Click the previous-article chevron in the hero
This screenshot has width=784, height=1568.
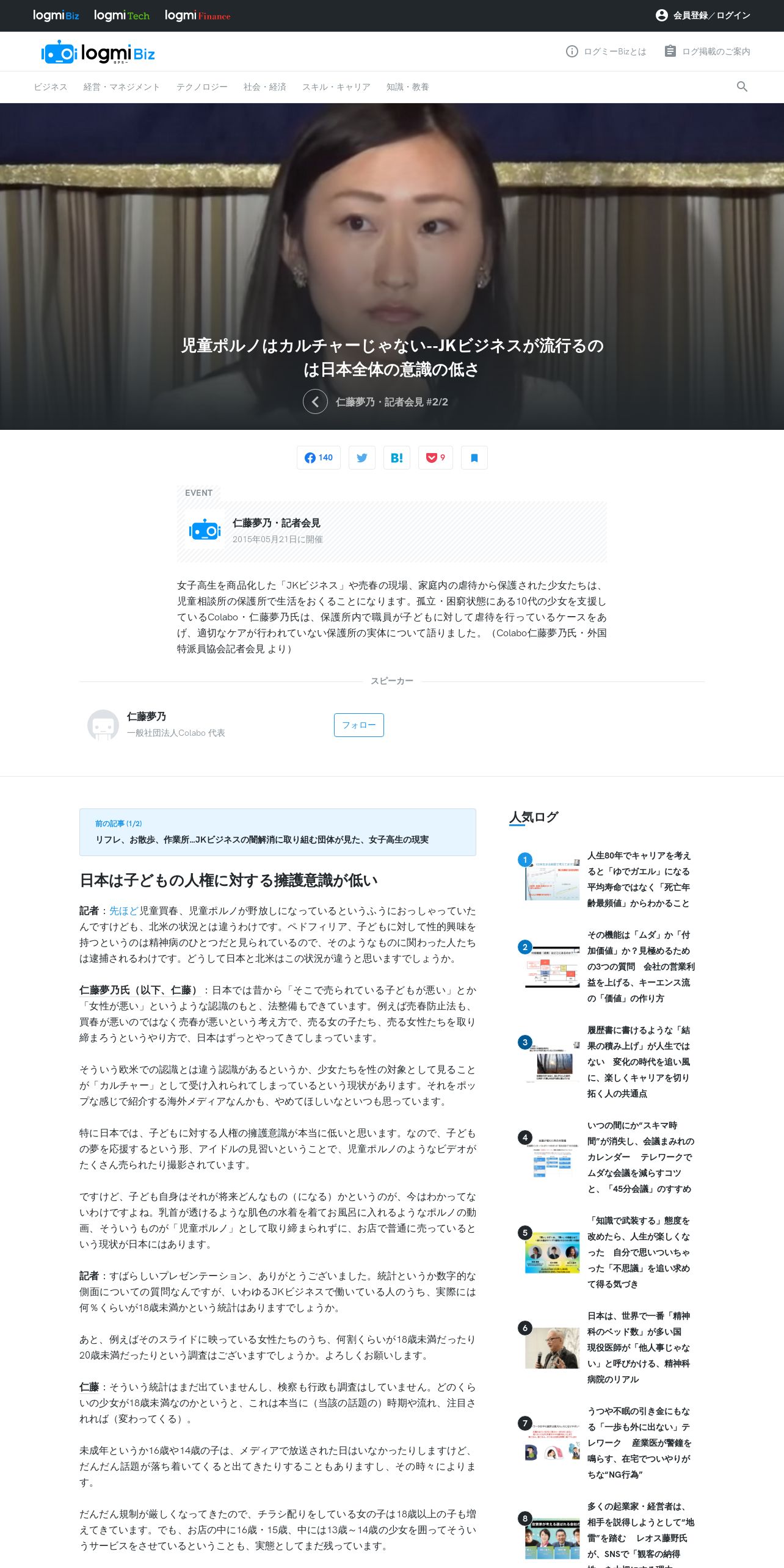tap(315, 401)
